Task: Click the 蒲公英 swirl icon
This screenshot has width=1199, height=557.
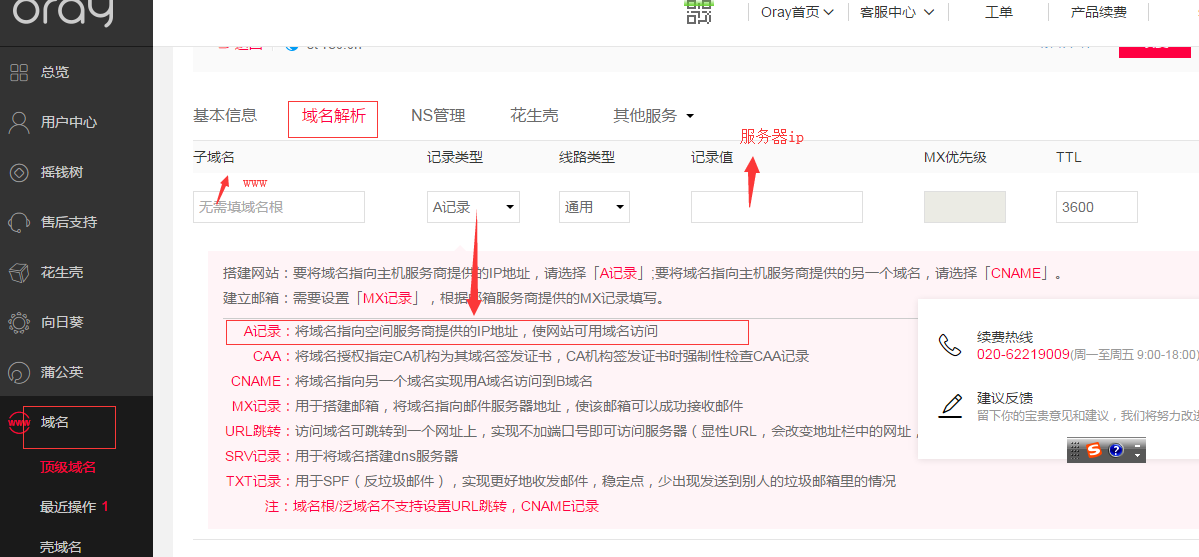Action: click(x=18, y=373)
